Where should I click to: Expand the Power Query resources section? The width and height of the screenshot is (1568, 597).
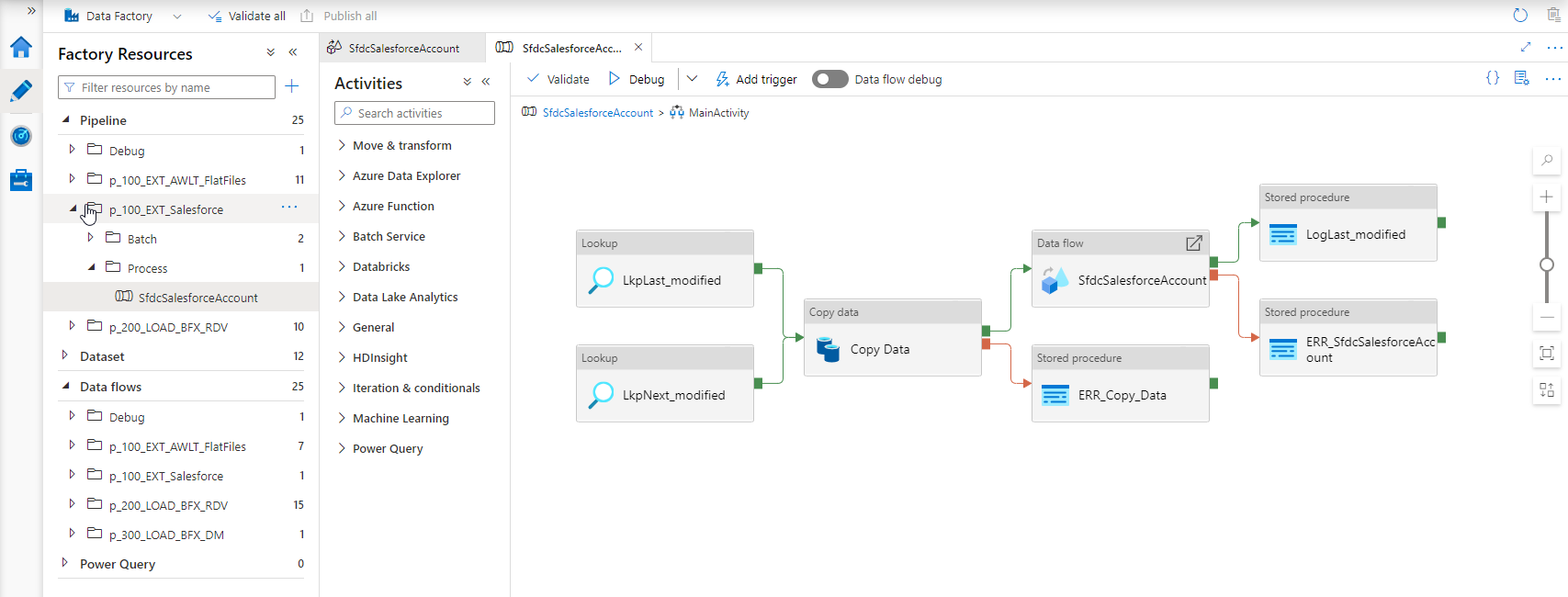pos(64,563)
